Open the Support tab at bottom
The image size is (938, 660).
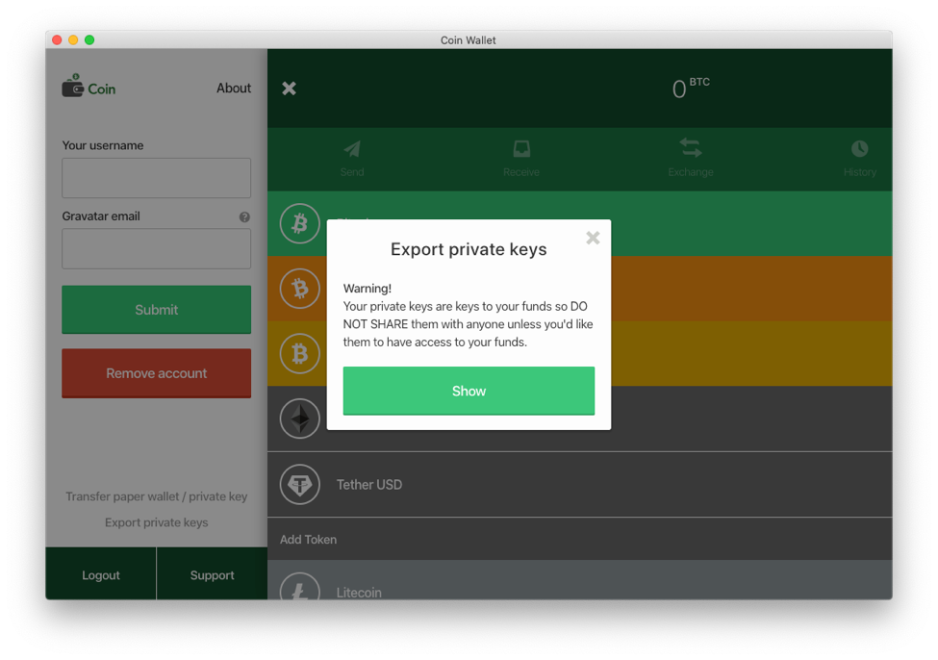coord(212,575)
